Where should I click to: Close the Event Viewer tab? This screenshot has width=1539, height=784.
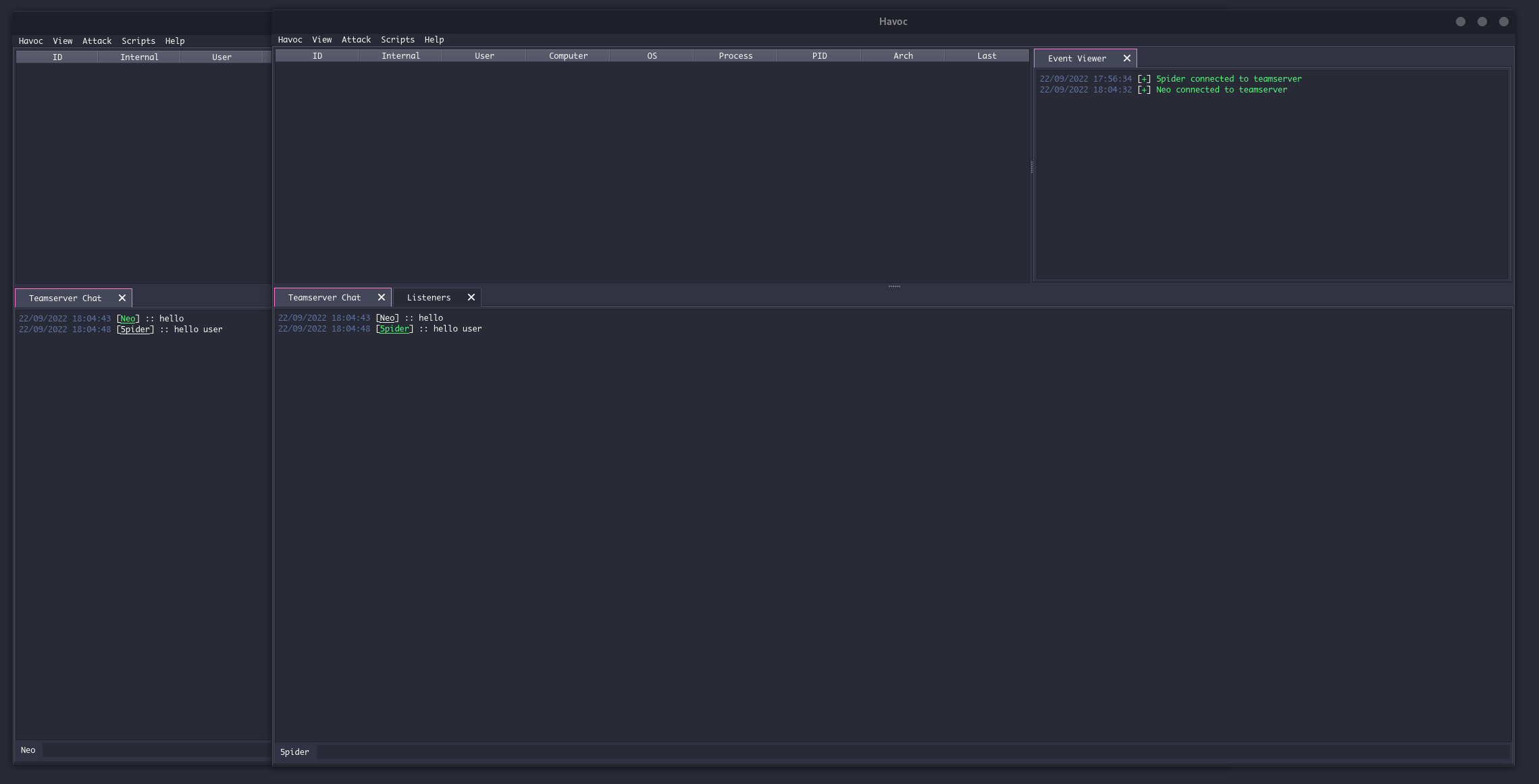coord(1126,58)
